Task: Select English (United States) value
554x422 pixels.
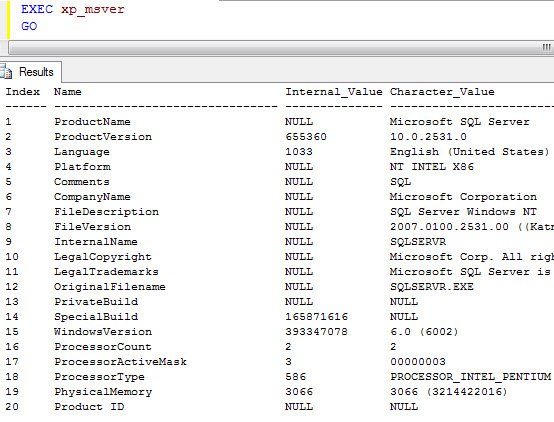Action: coord(470,152)
